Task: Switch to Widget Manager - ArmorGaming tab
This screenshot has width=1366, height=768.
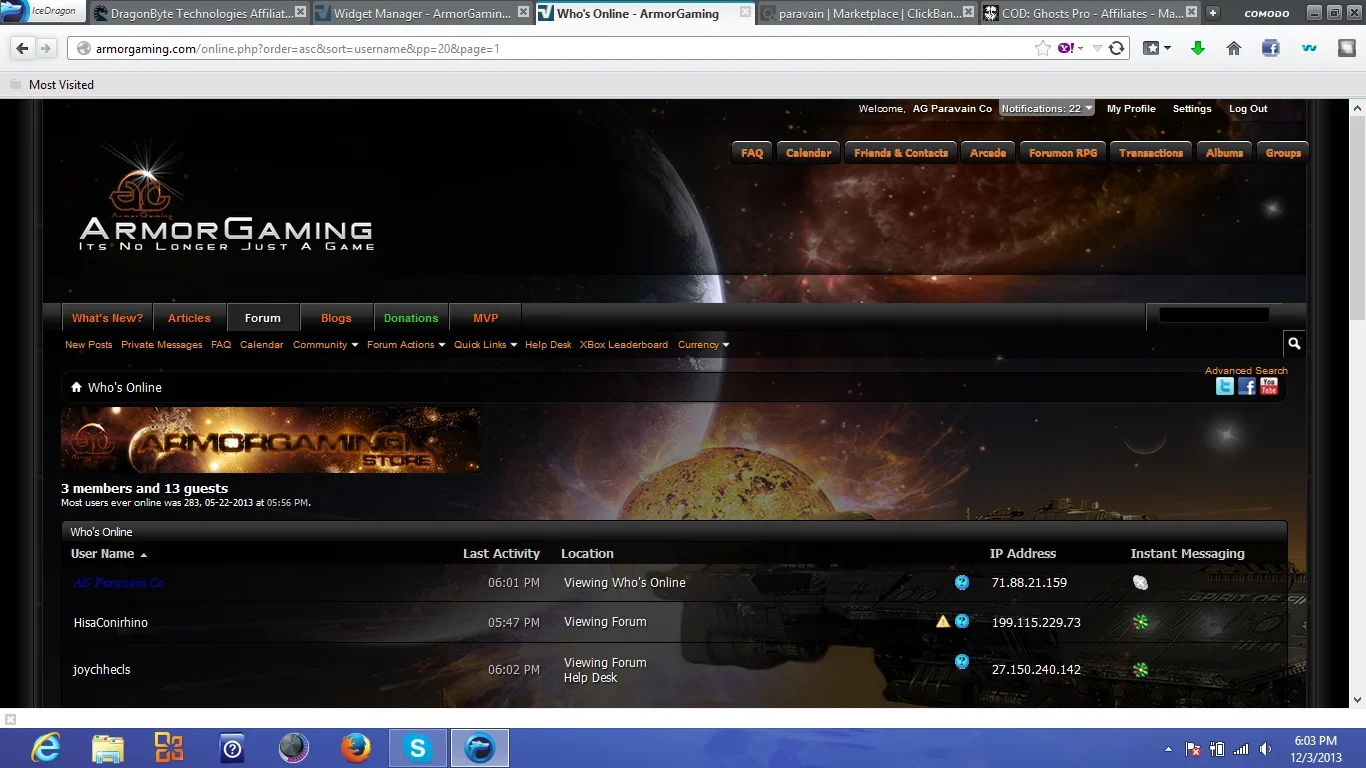Action: (422, 14)
